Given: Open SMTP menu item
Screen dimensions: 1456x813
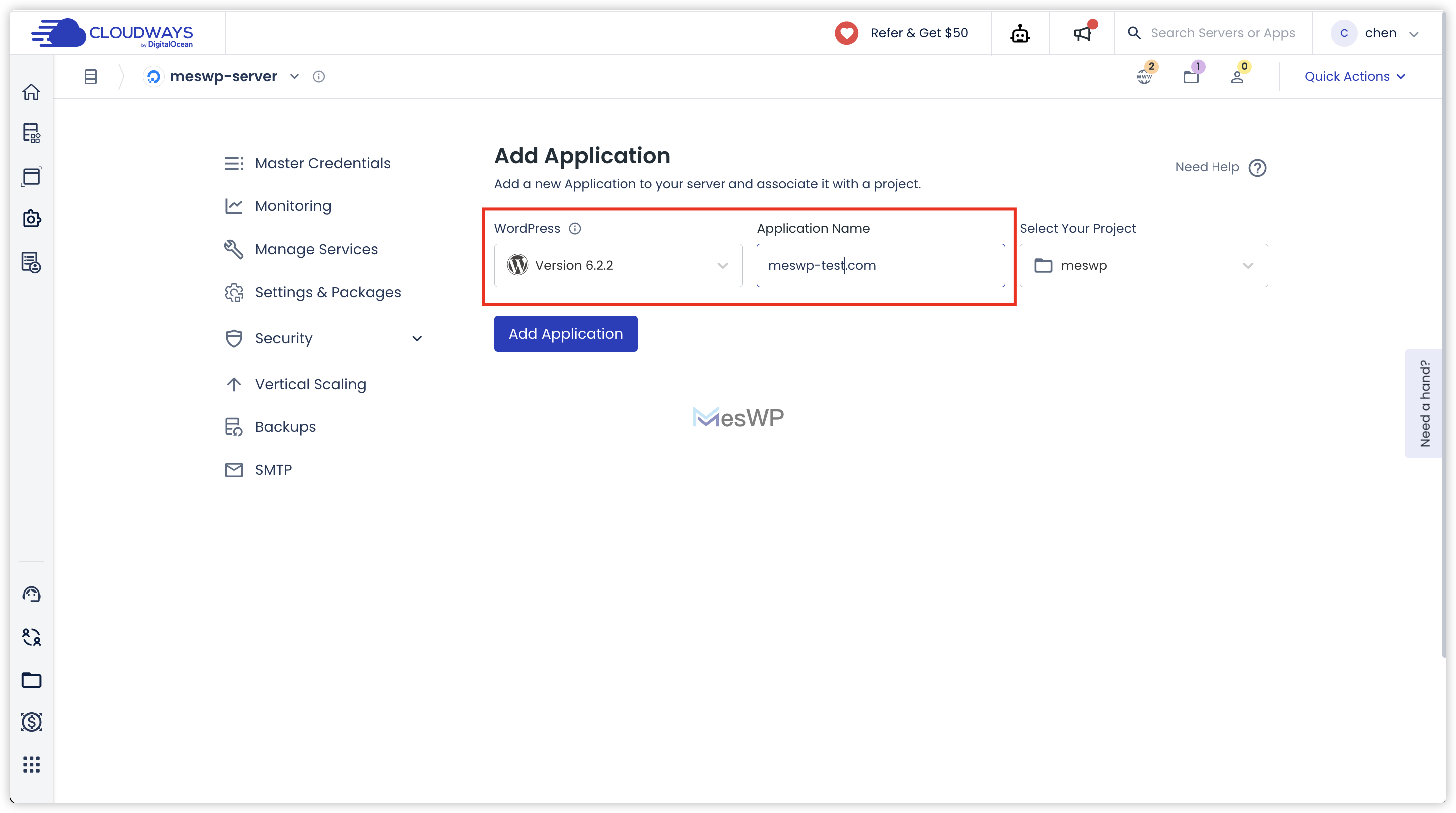Looking at the screenshot, I should click(x=258, y=470).
